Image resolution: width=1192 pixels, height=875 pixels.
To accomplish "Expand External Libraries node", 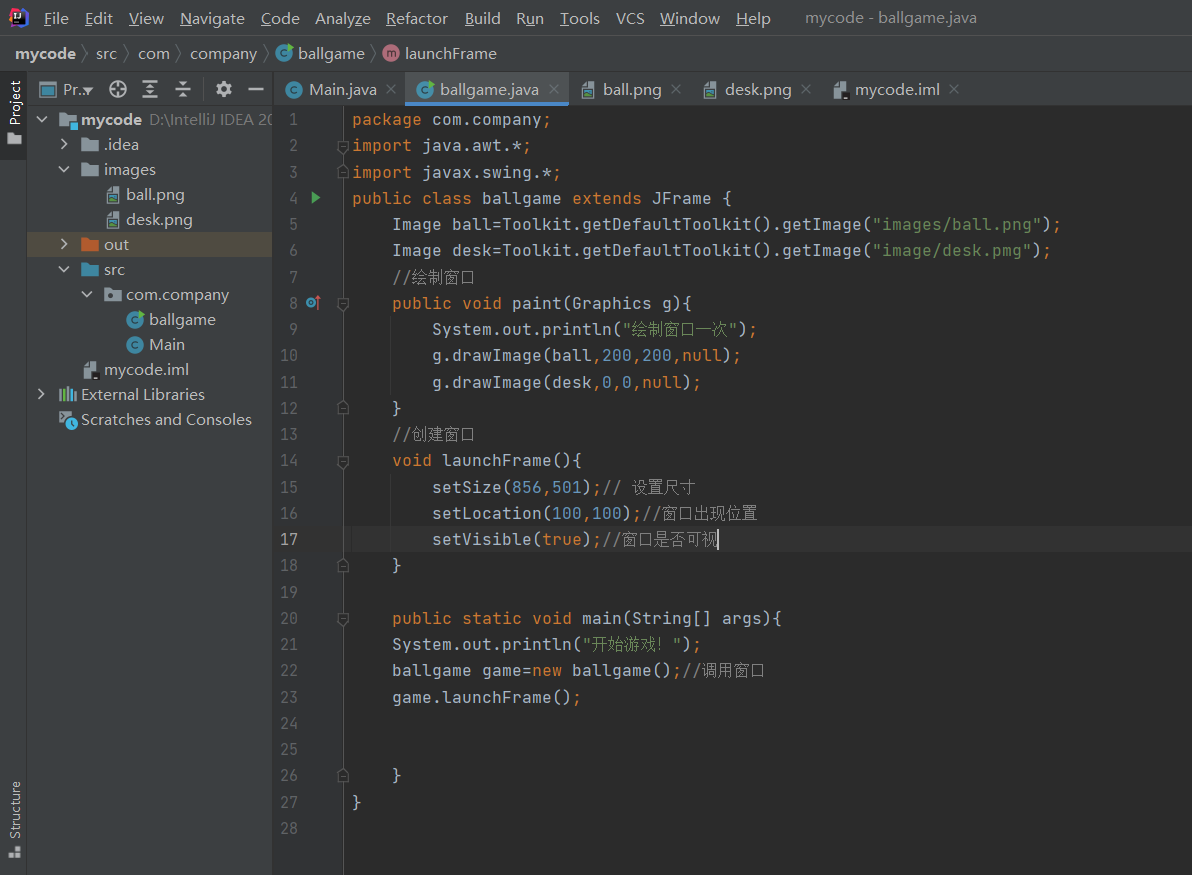I will (42, 394).
